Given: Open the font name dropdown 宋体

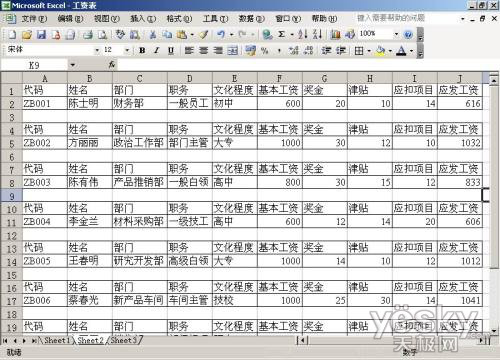Looking at the screenshot, I should (97, 51).
